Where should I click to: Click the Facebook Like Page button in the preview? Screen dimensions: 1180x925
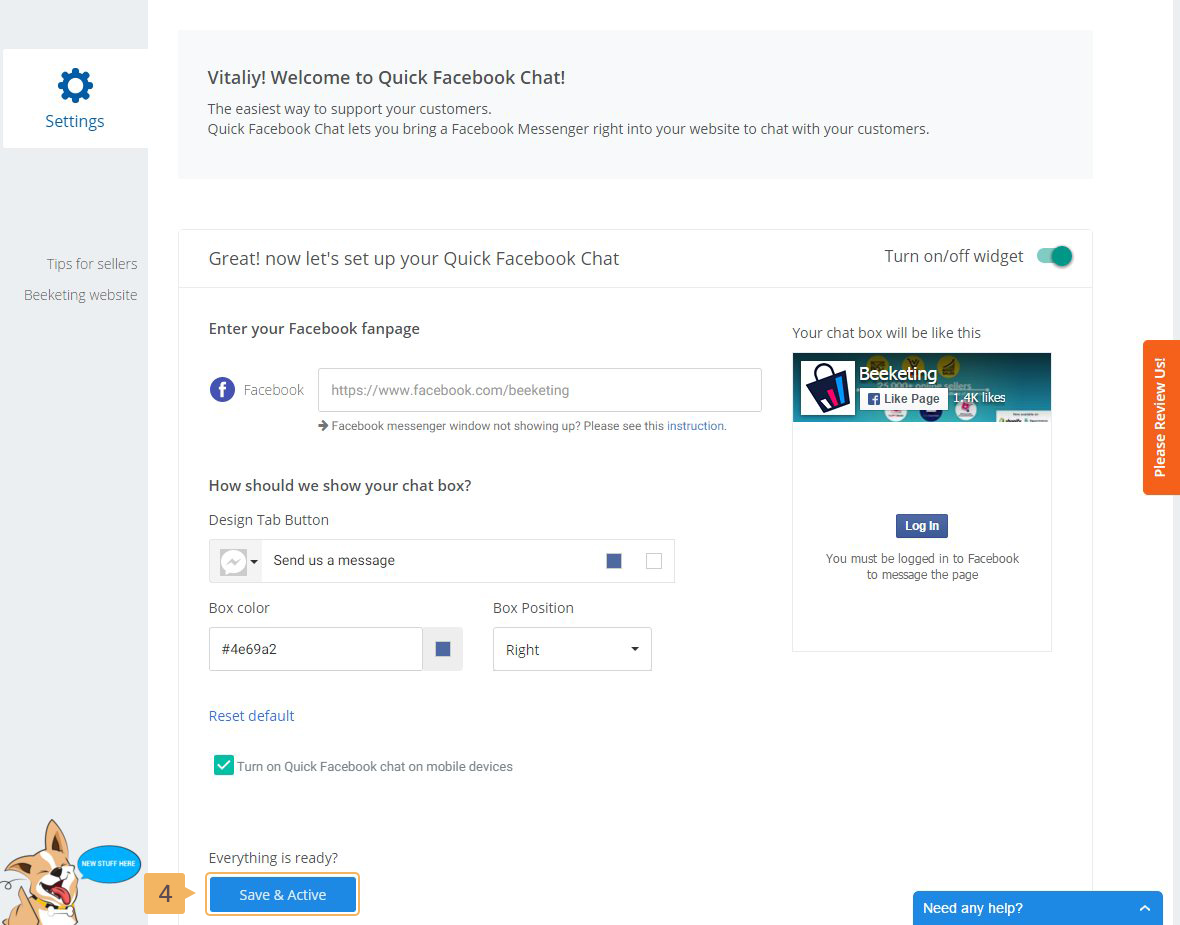(x=903, y=398)
